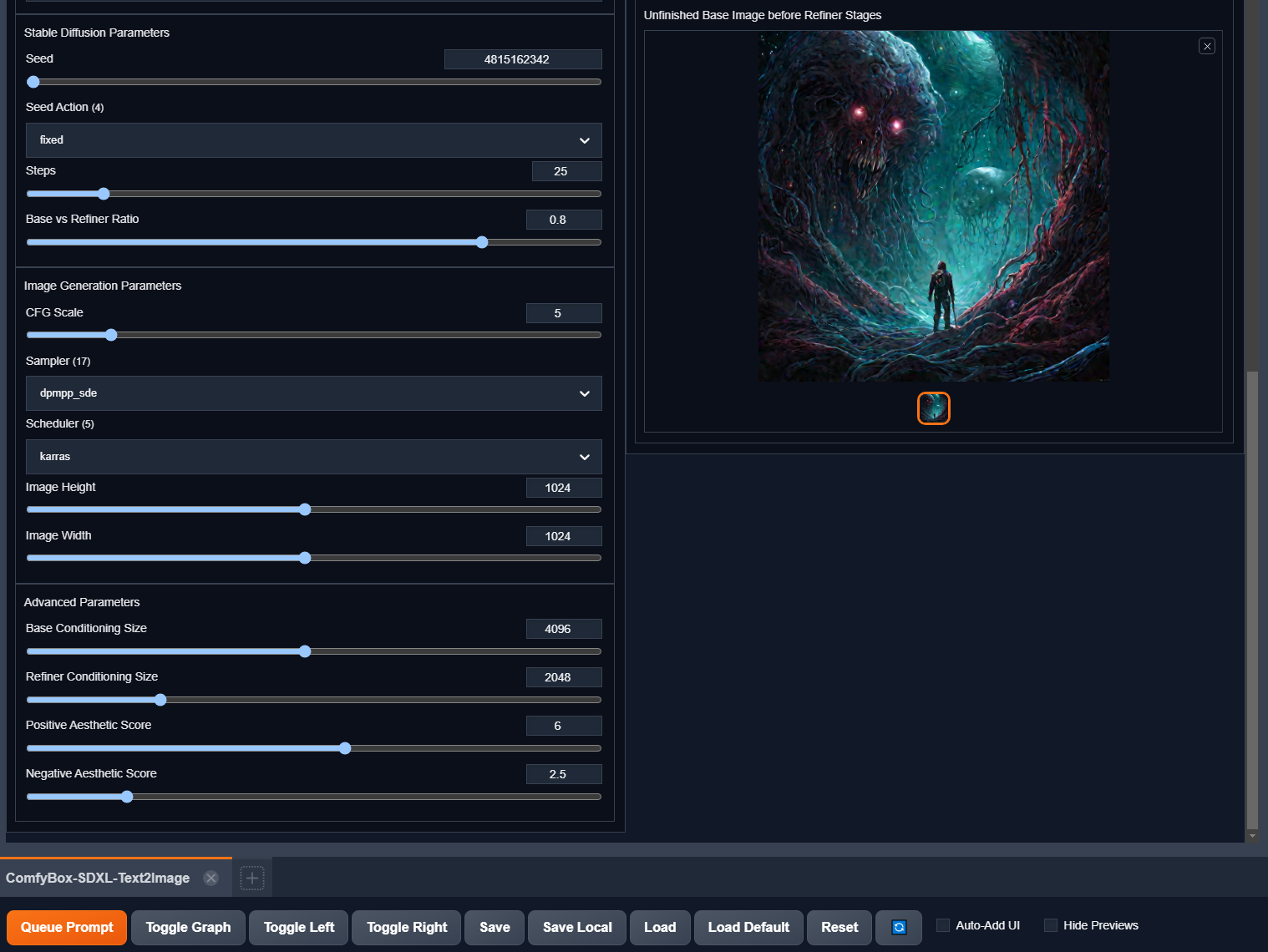This screenshot has width=1268, height=952.
Task: Open the Seed Action dropdown
Action: point(314,140)
